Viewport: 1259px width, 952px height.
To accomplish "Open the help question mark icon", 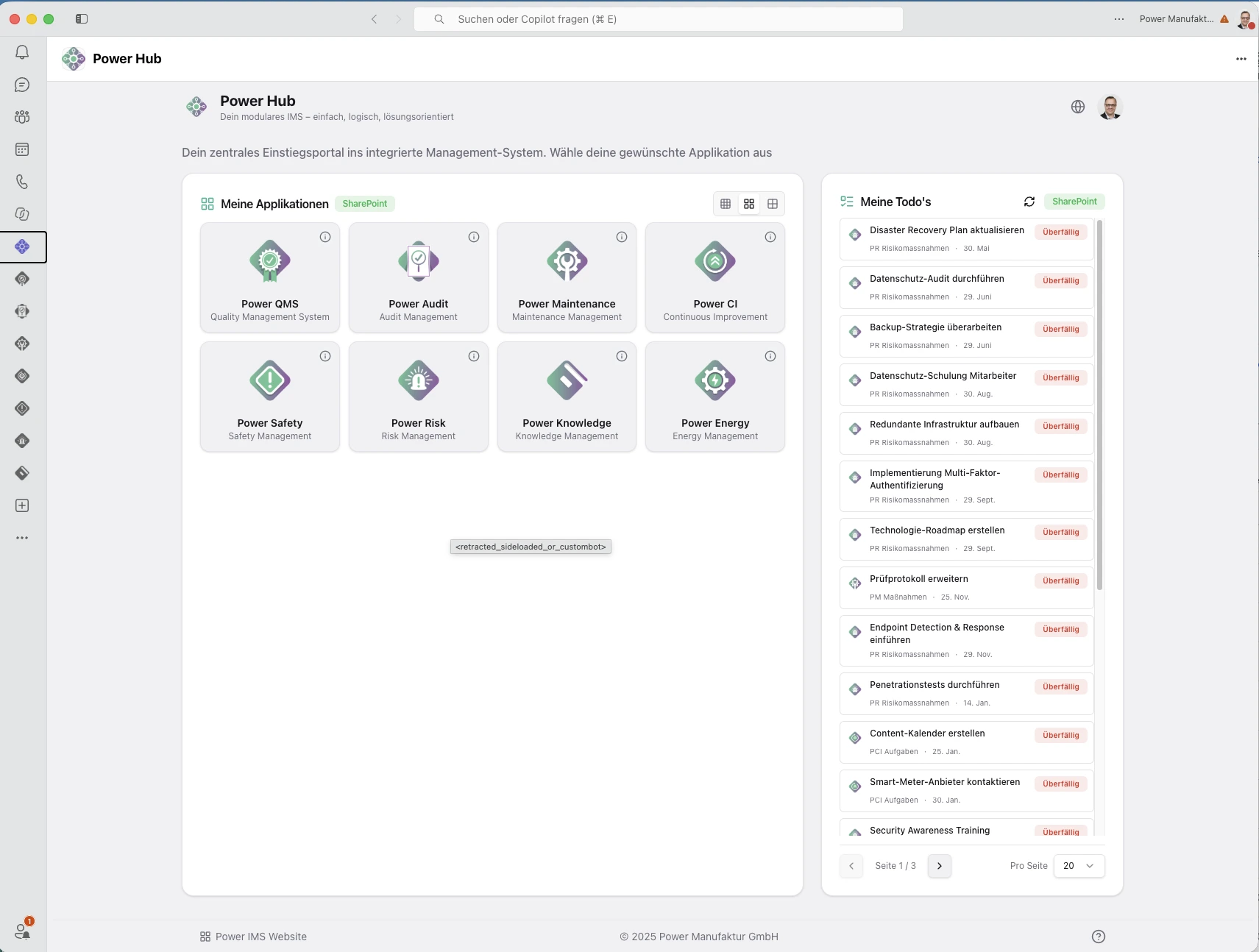I will click(x=1099, y=937).
